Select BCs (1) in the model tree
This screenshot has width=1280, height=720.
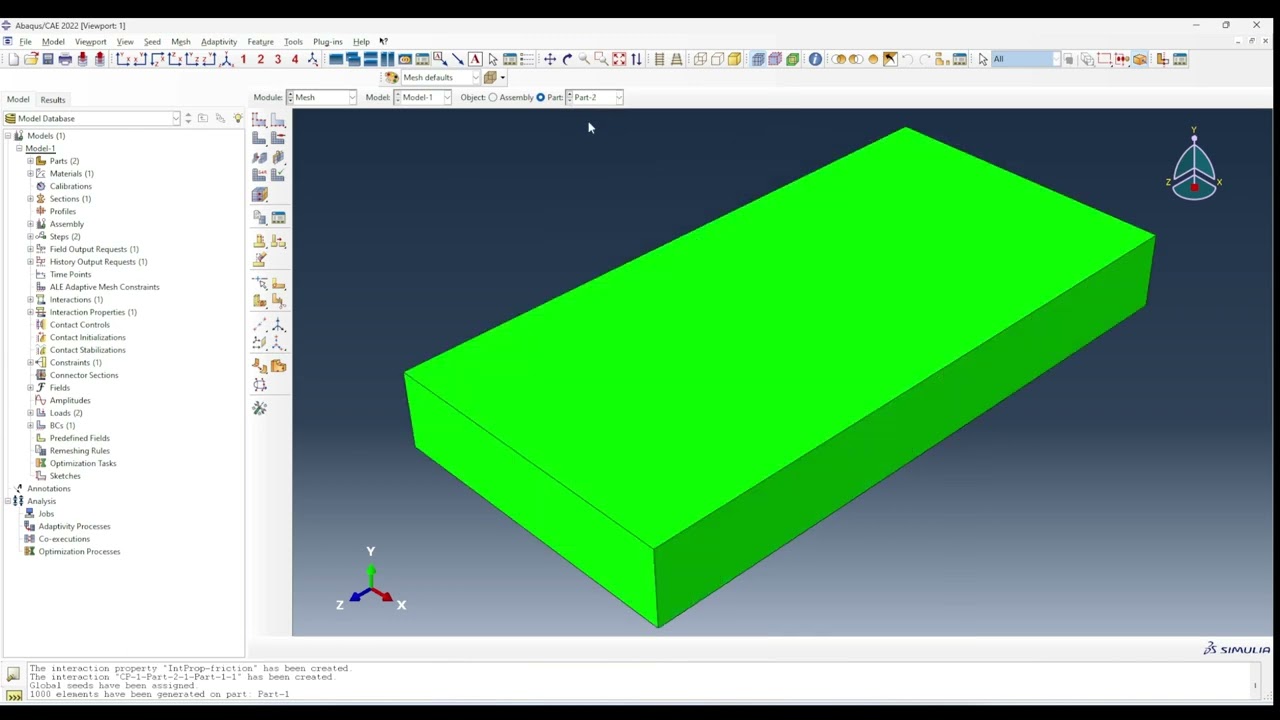pos(62,426)
